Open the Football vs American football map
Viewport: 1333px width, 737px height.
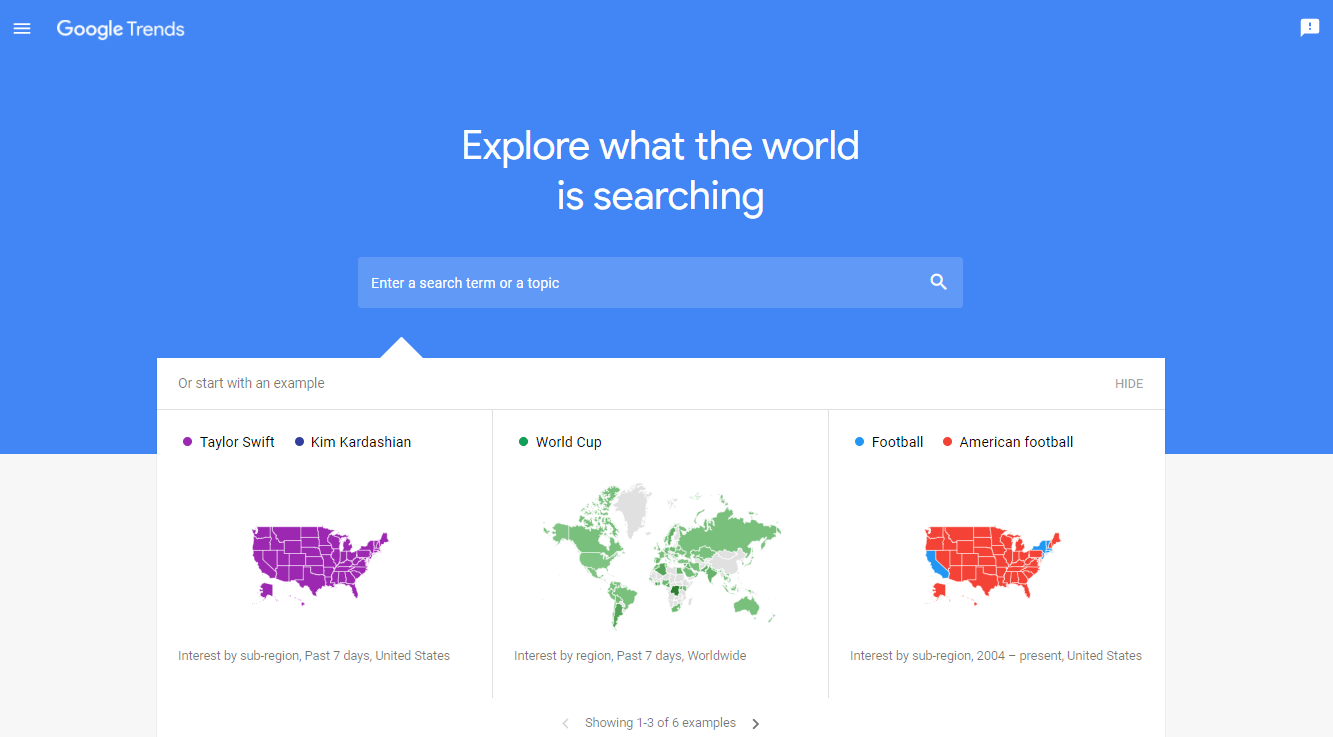pos(993,565)
